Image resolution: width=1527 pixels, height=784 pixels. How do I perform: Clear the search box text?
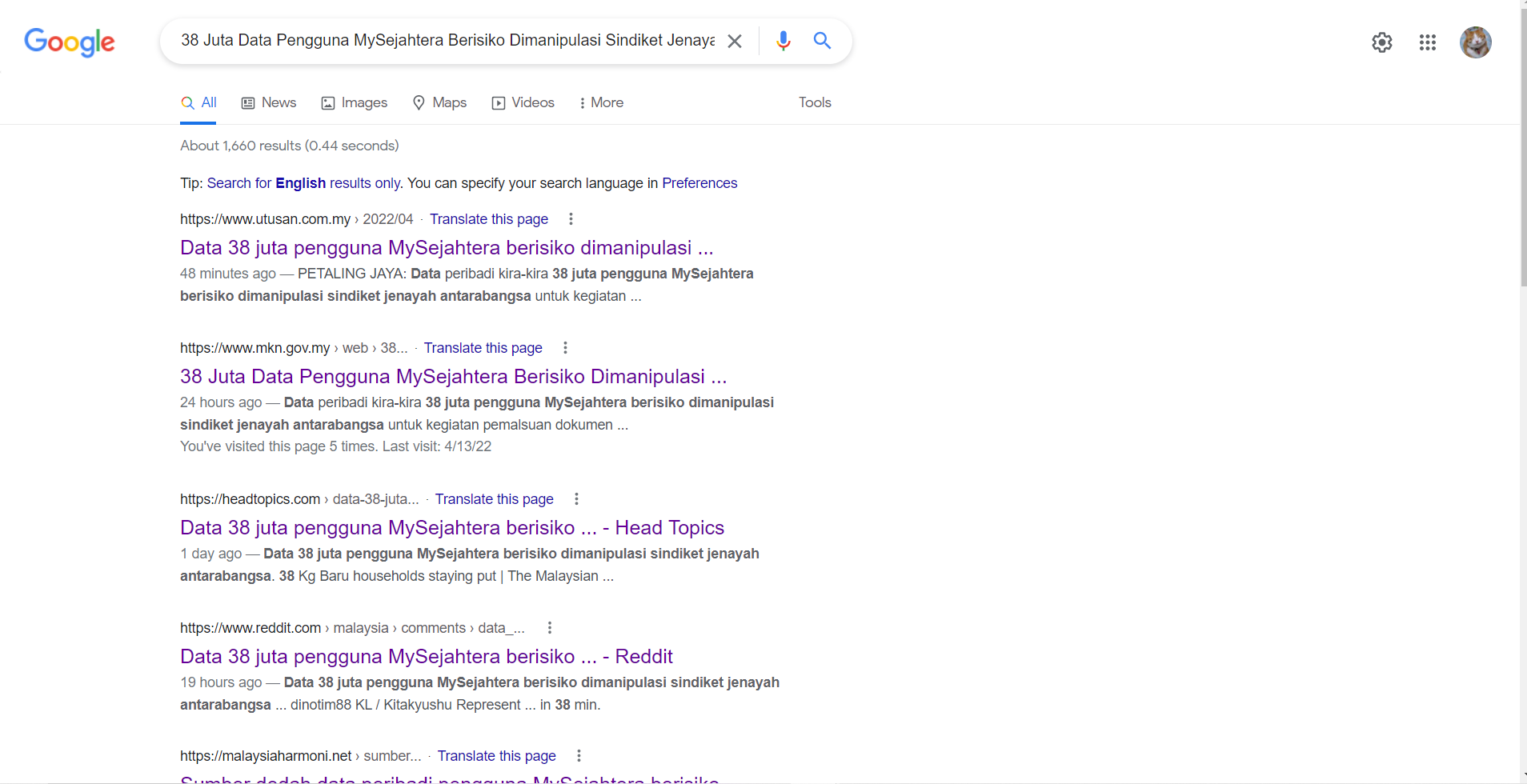tap(734, 41)
